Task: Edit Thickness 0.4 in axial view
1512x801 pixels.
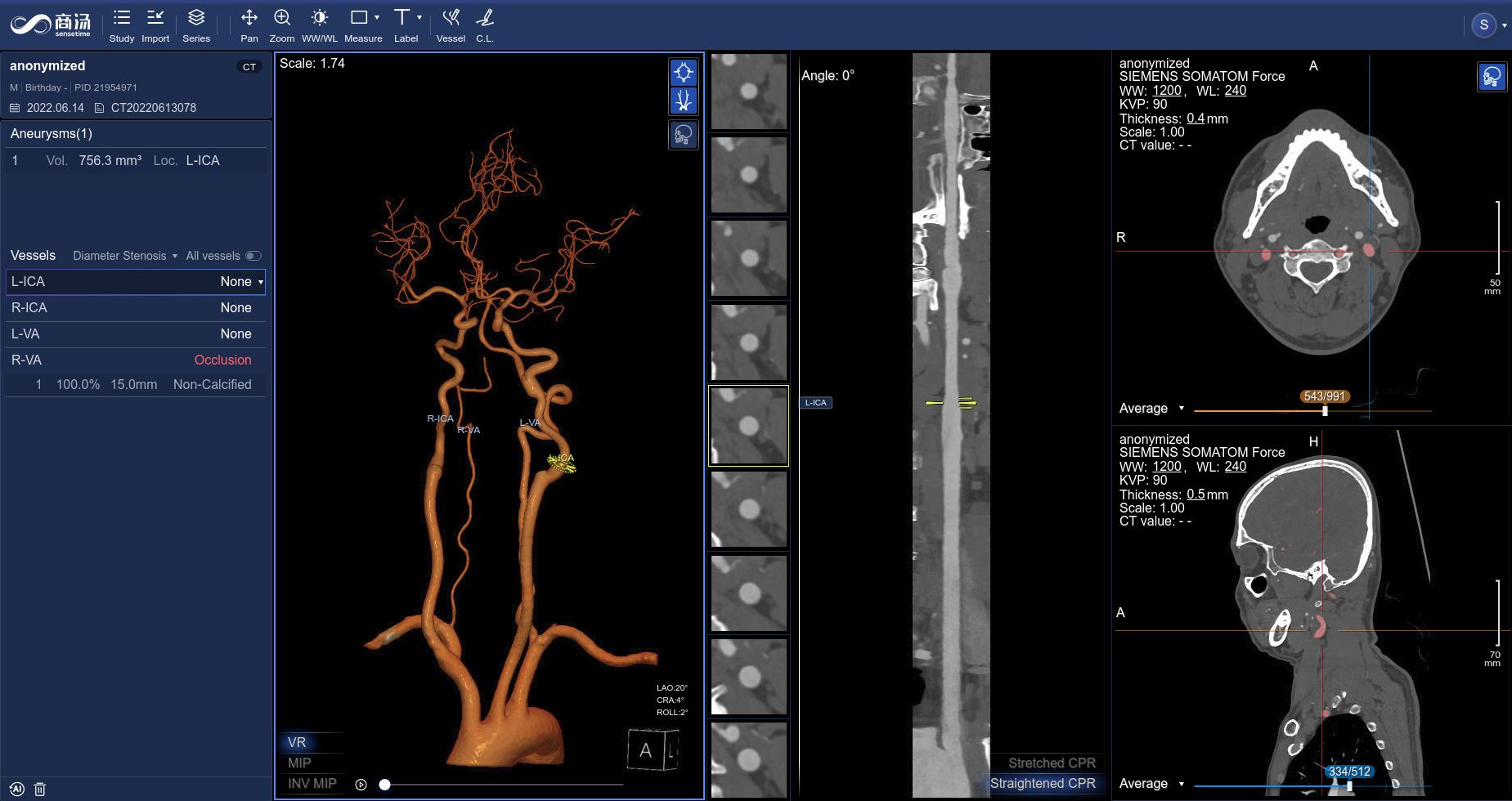Action: coord(1196,119)
